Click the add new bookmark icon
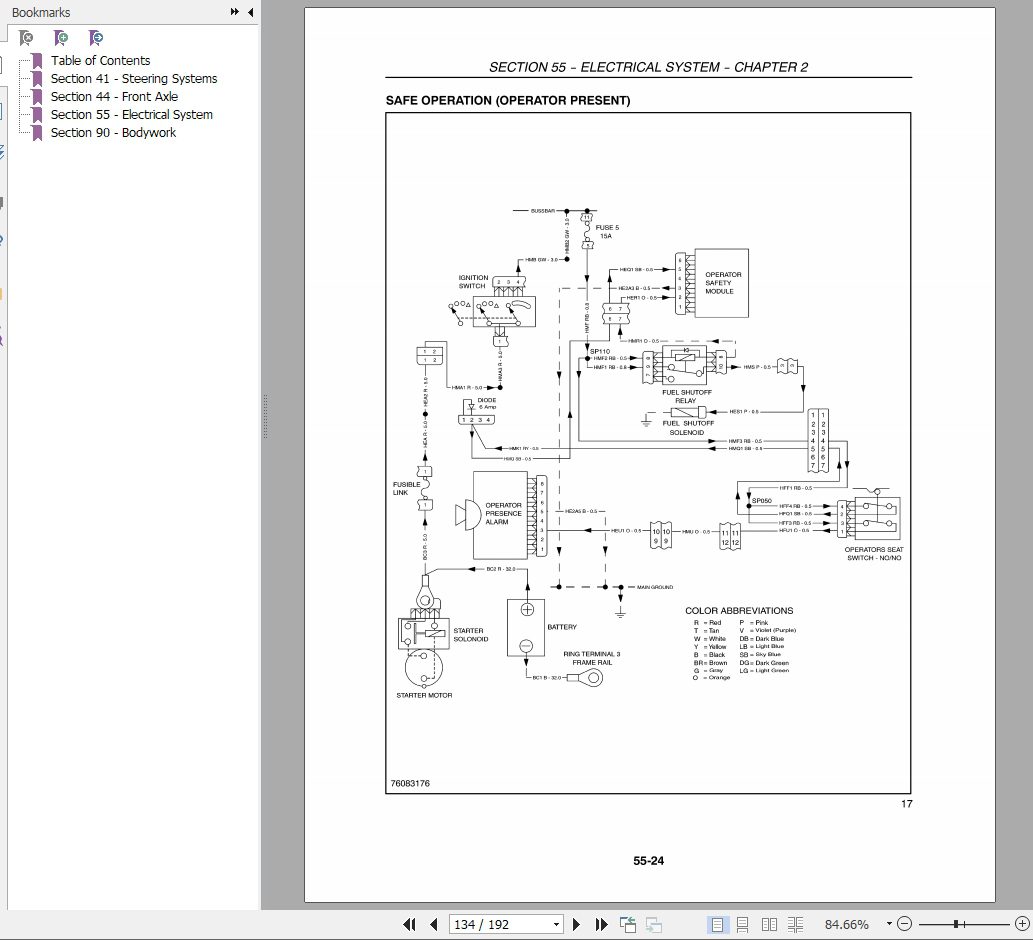The image size is (1033, 940). pos(61,38)
